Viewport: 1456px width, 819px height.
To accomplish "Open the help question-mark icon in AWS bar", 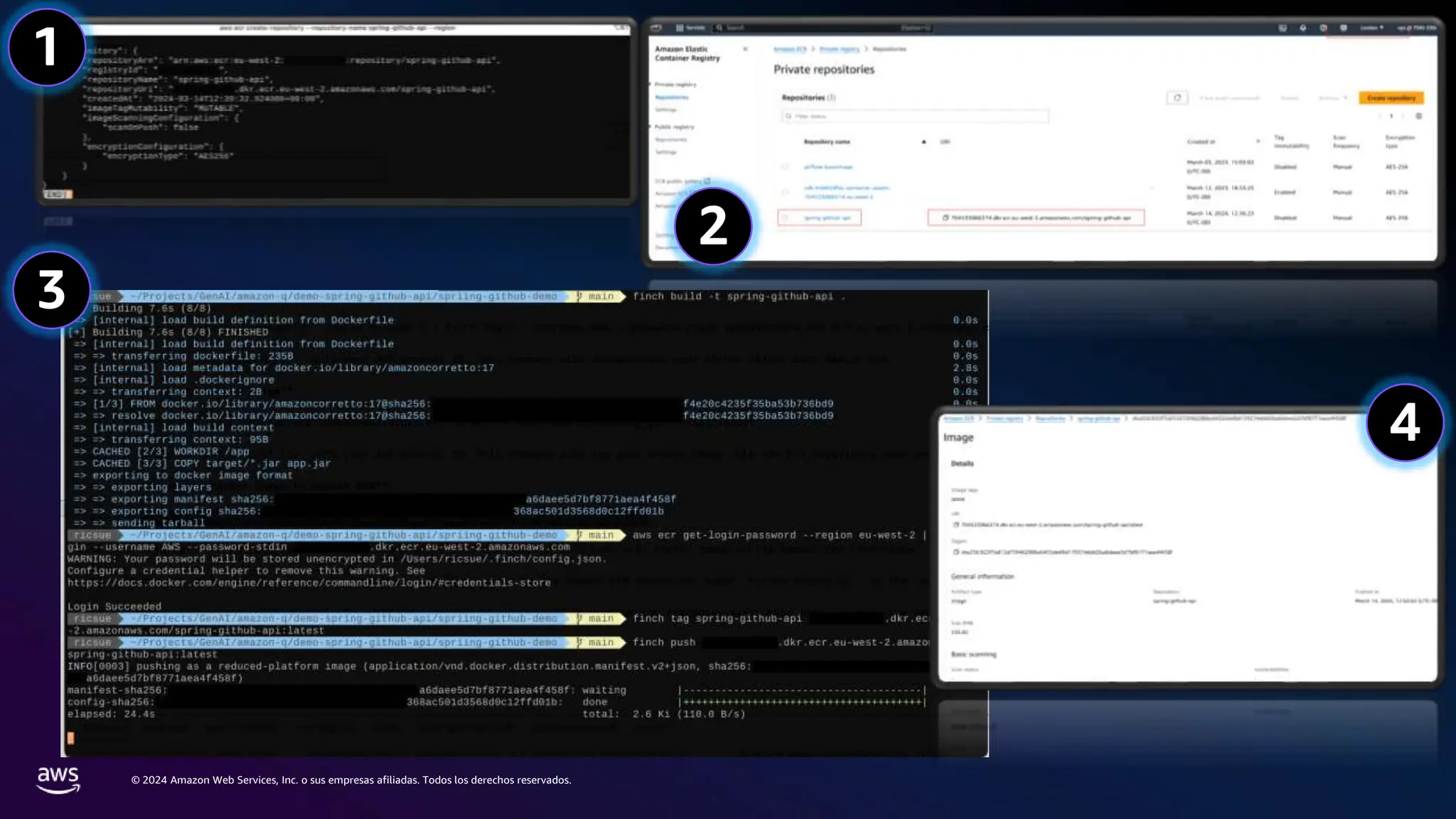I will point(1323,28).
